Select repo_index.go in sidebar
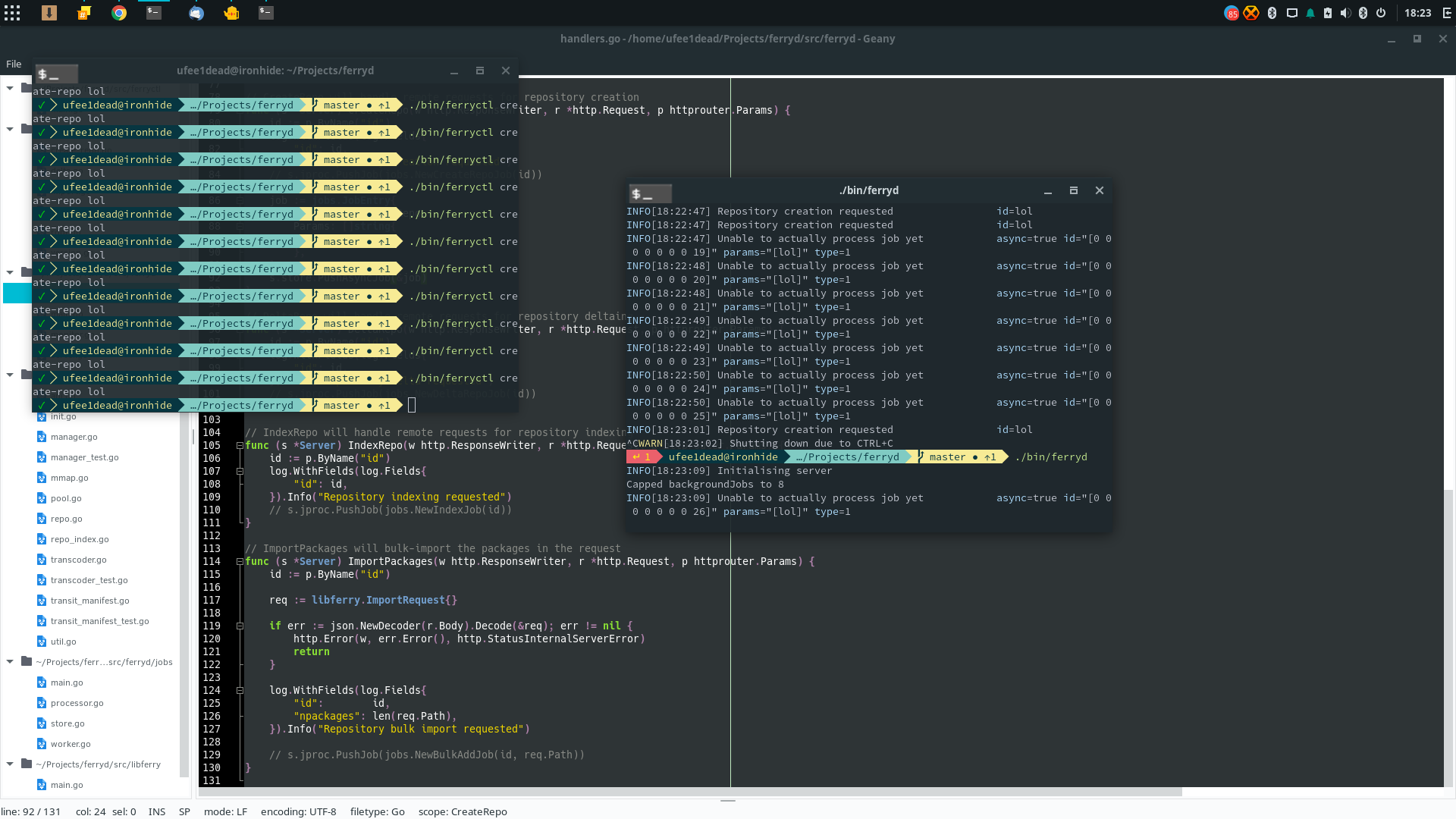The height and width of the screenshot is (819, 1456). click(x=80, y=539)
